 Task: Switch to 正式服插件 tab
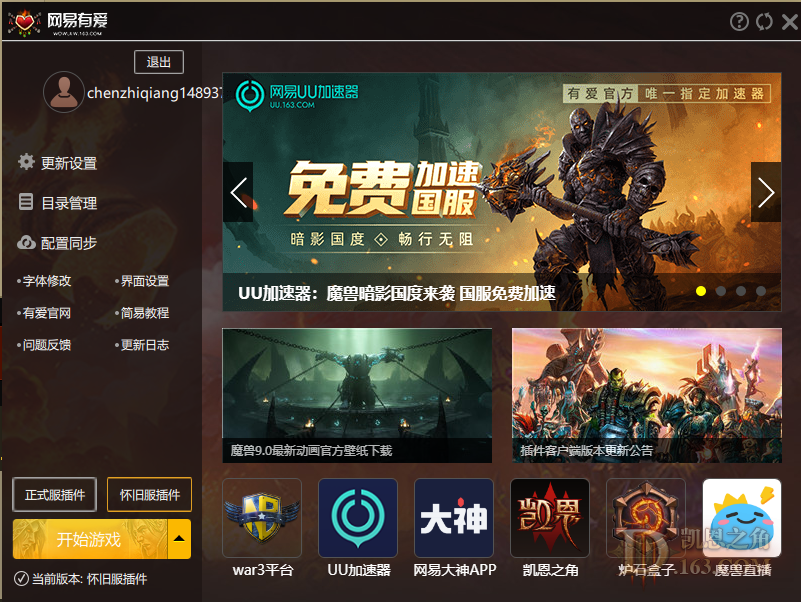55,495
